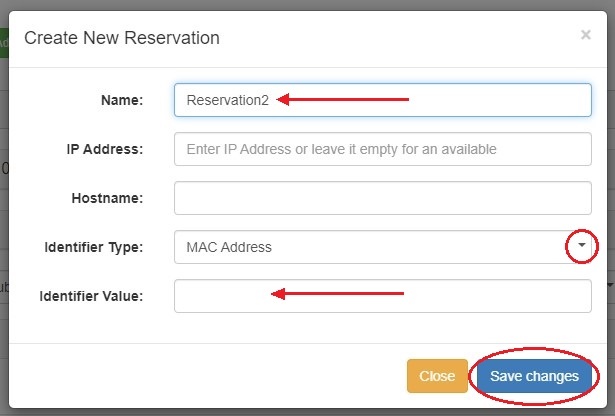Click the Identifier Type: label

(x=94, y=247)
